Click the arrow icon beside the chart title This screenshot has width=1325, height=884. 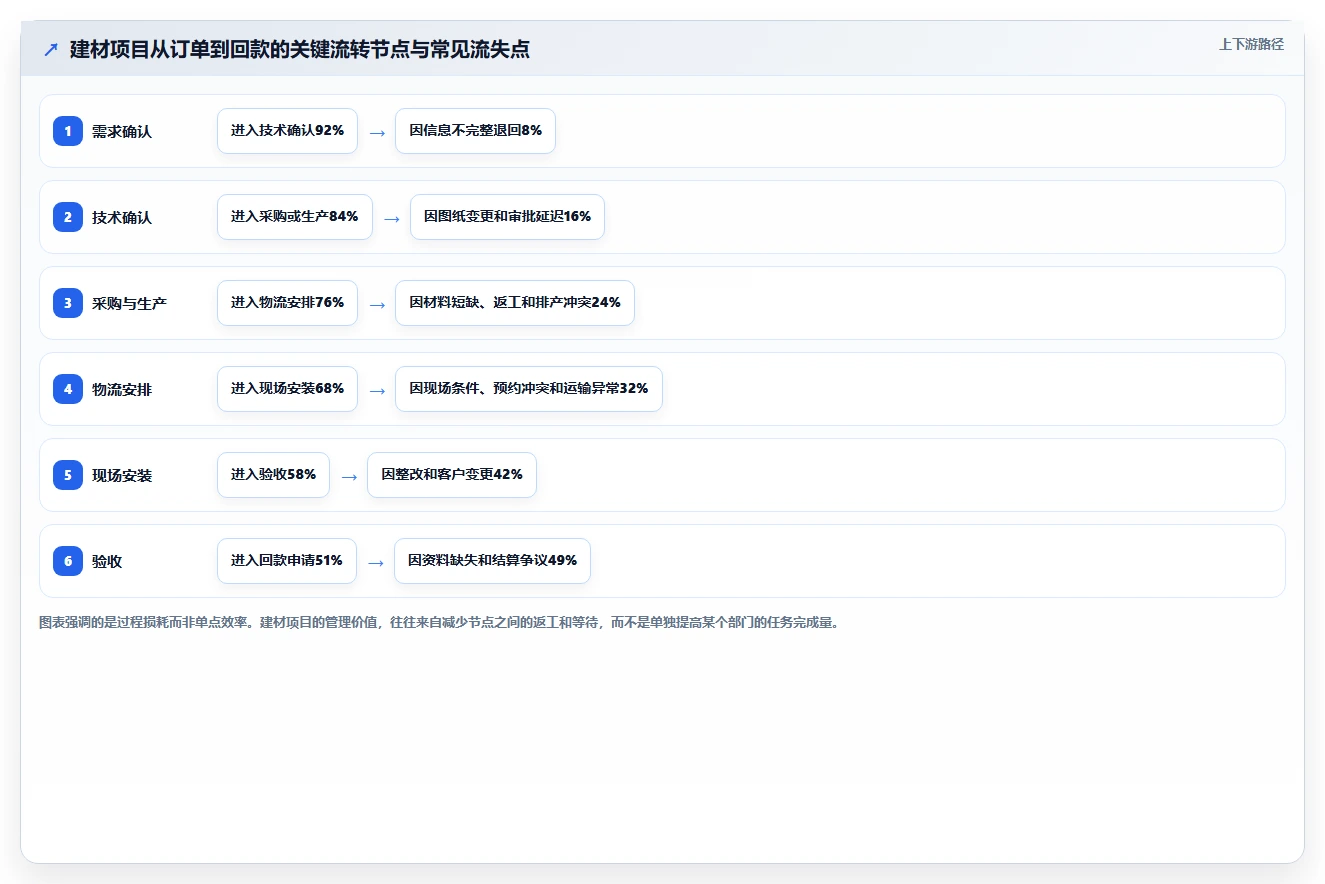[x=51, y=50]
